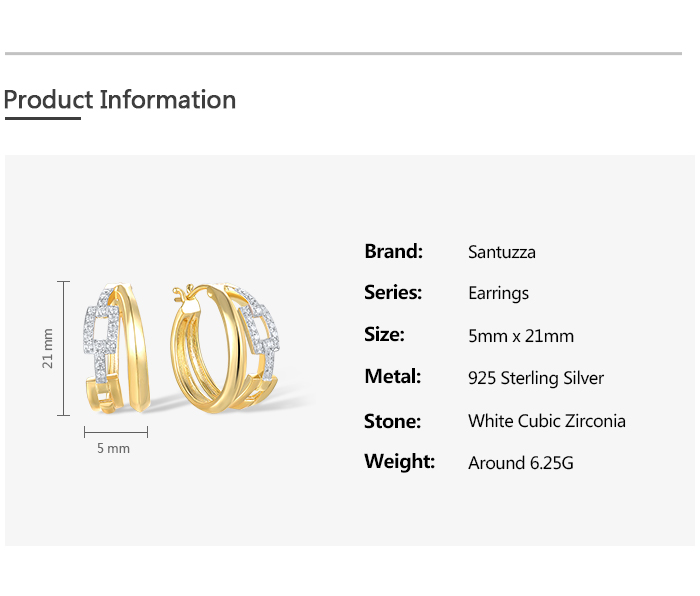Click the Series: label
700x596 pixels.
[x=393, y=292]
